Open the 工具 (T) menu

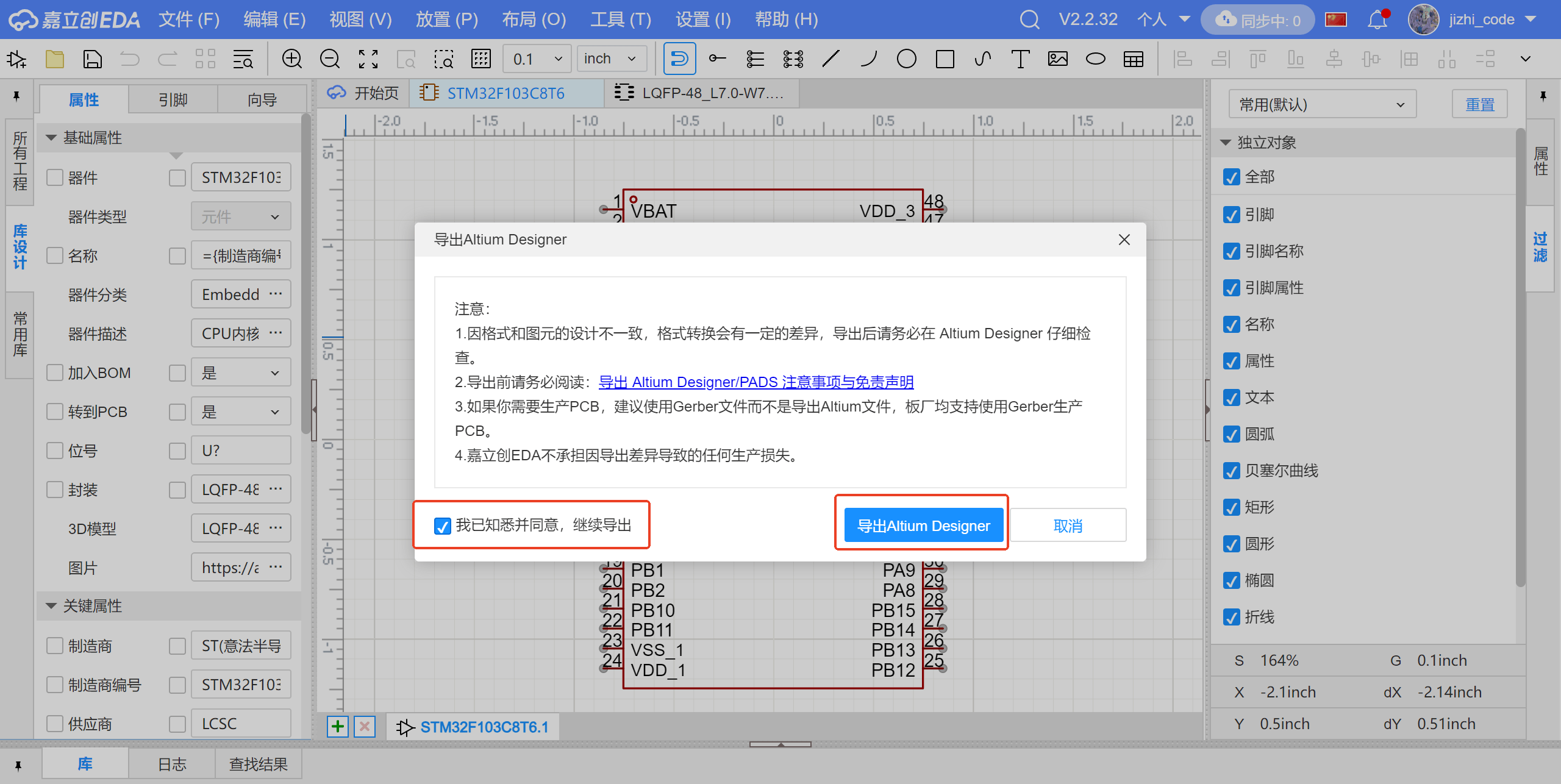(620, 20)
